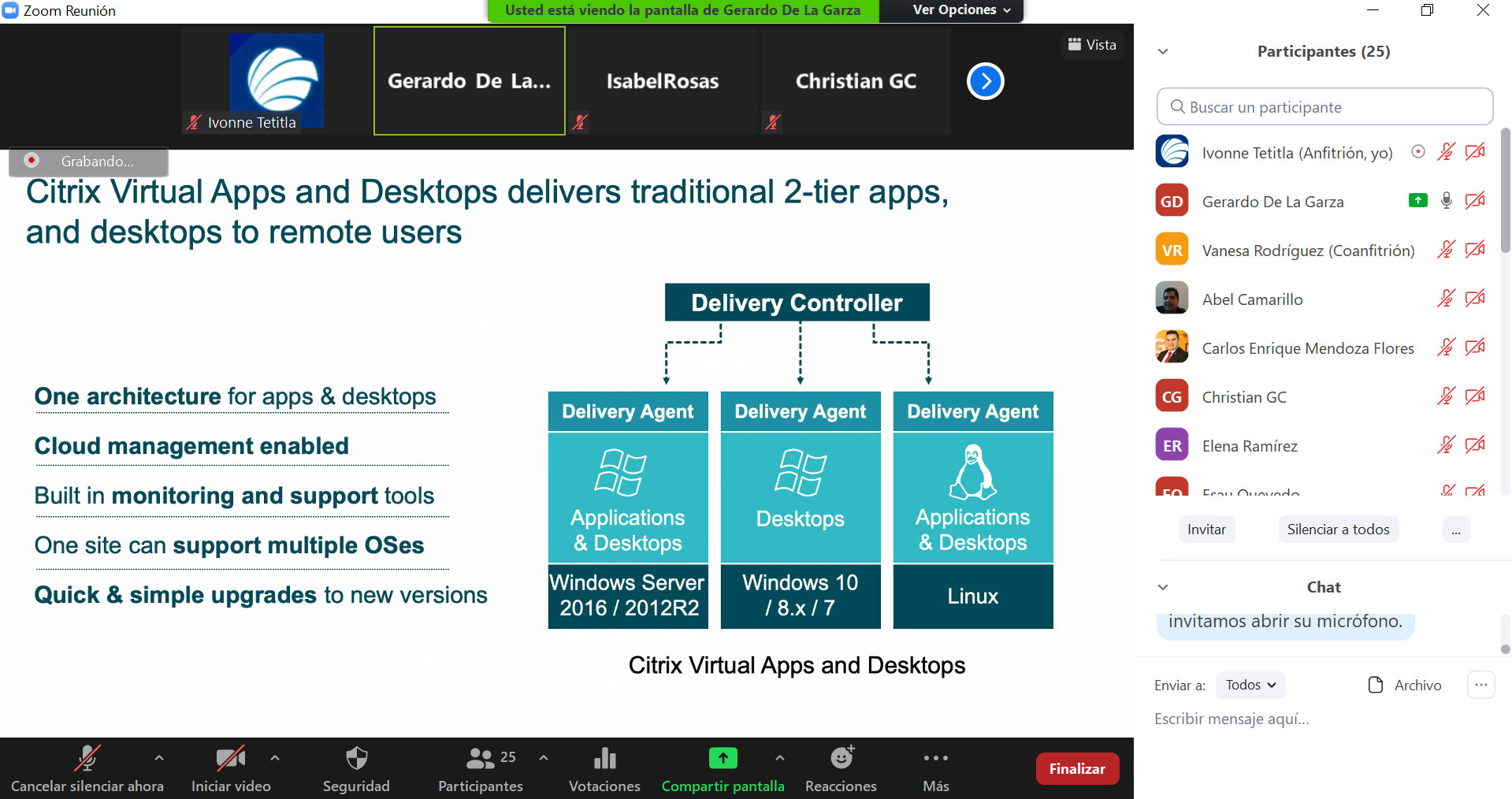
Task: Click the Invitar button
Action: pyautogui.click(x=1206, y=530)
